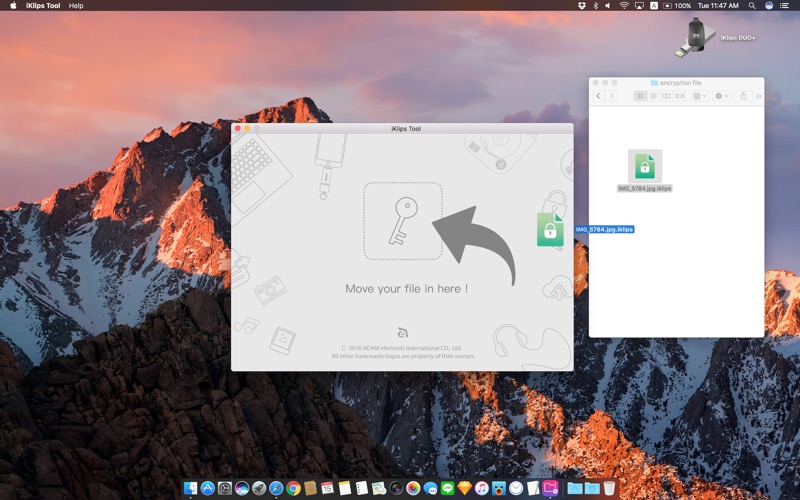
Task: Switch Finder to icon view
Action: coord(640,96)
